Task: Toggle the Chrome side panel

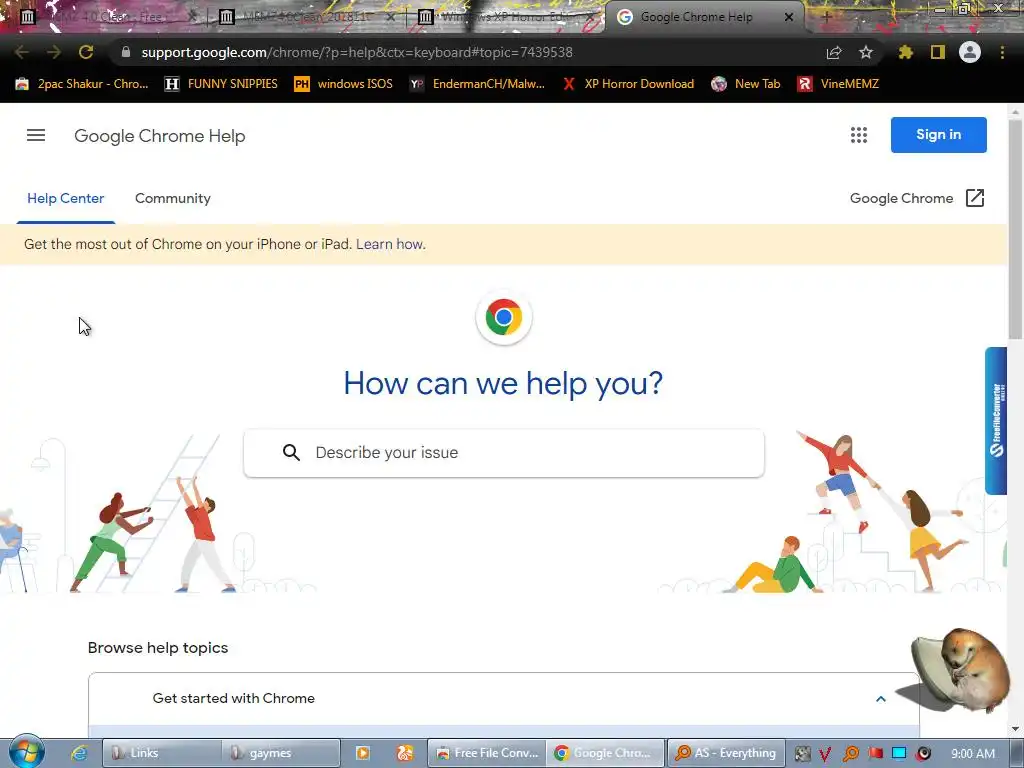Action: coord(938,52)
